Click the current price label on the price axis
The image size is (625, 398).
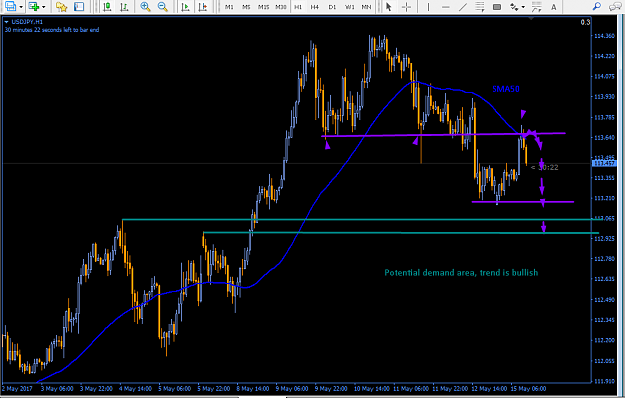coord(604,163)
